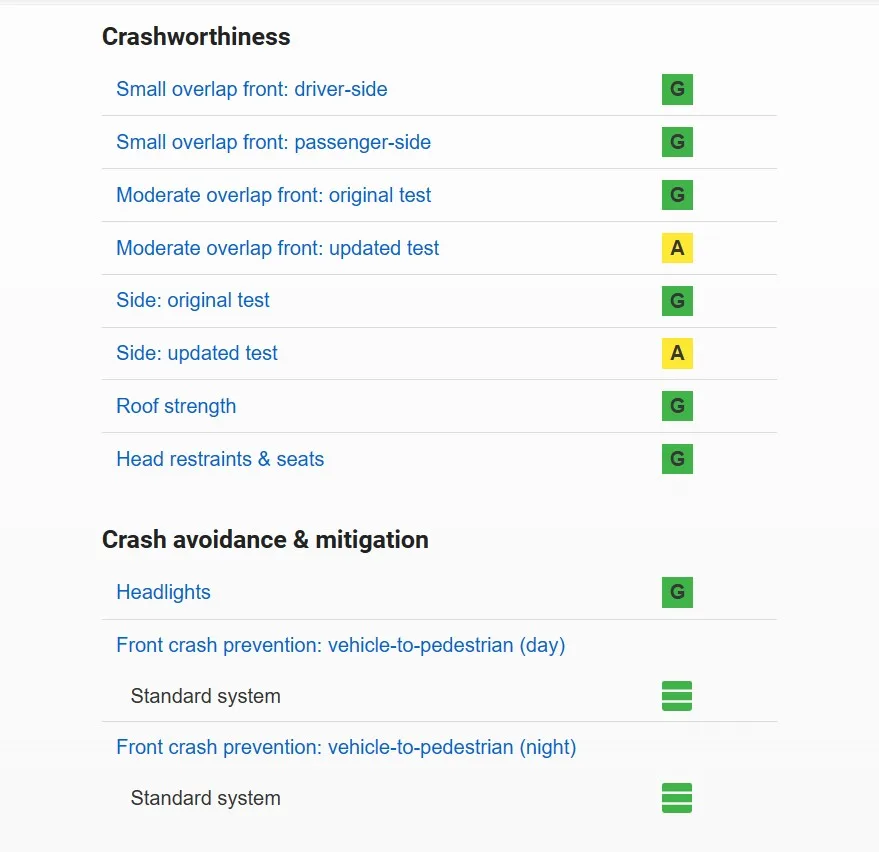The width and height of the screenshot is (879, 852).
Task: Open Small overlap front: passenger-side details
Action: 273,142
